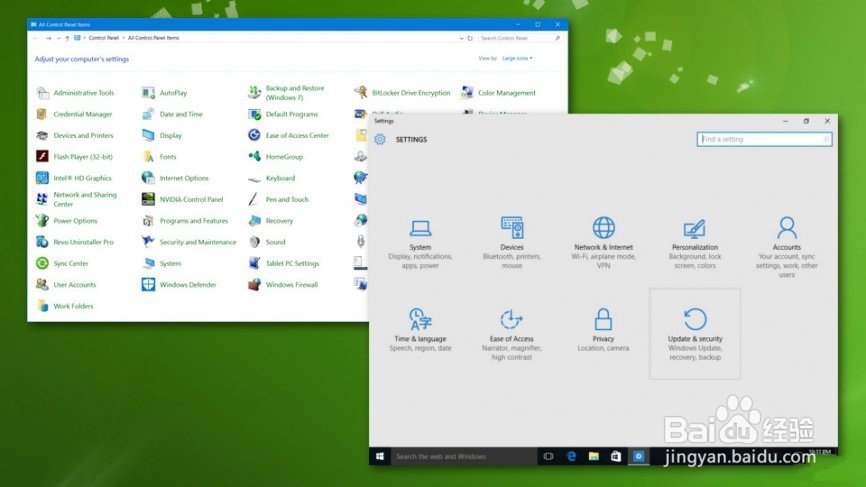Click the System link in Control Panel

[170, 263]
